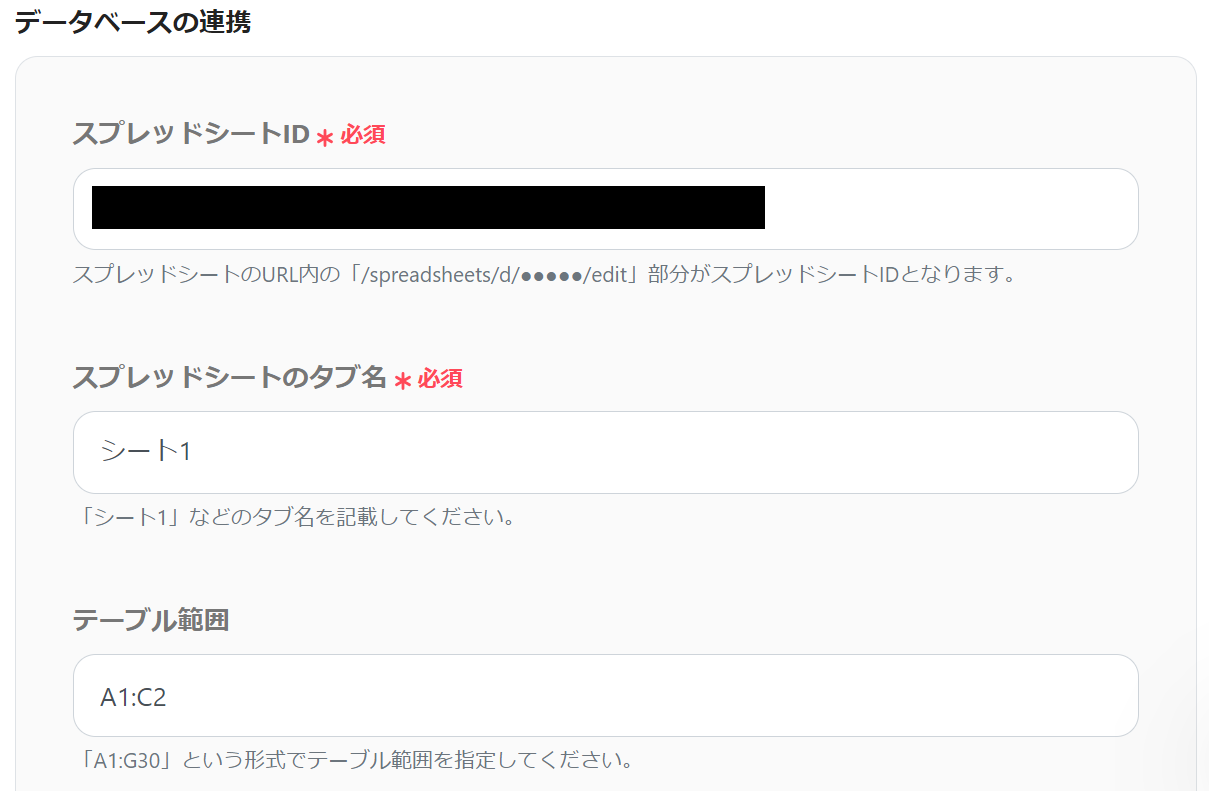
Task: Click the 「A1:G30」という形式 help text
Action: click(x=356, y=760)
